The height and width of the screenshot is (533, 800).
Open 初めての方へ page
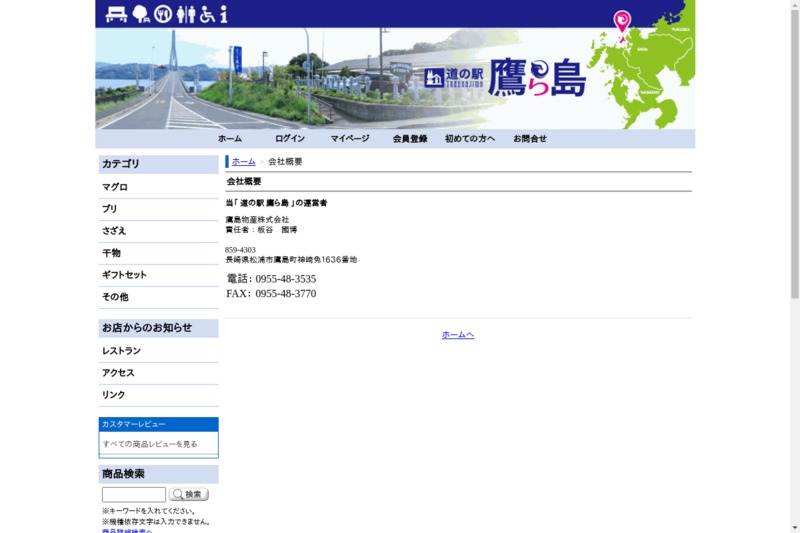pos(470,139)
